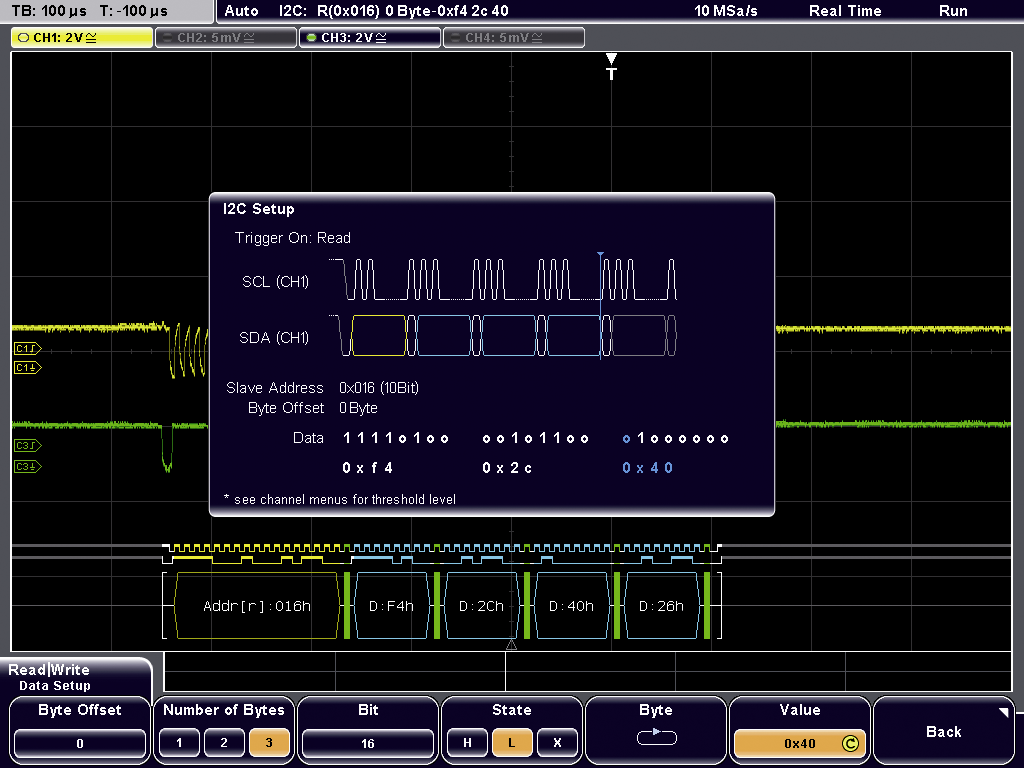Click the Byte cycle arrow icon
Image resolution: width=1024 pixels, height=768 pixels.
tap(656, 739)
